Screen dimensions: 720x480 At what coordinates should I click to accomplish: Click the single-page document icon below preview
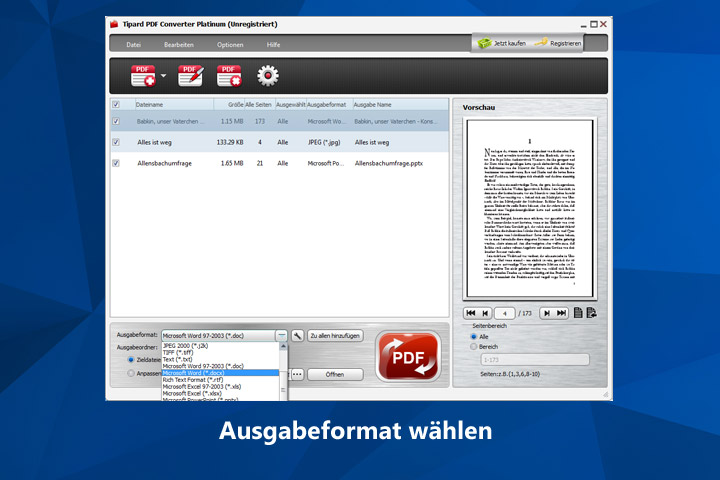(x=578, y=313)
